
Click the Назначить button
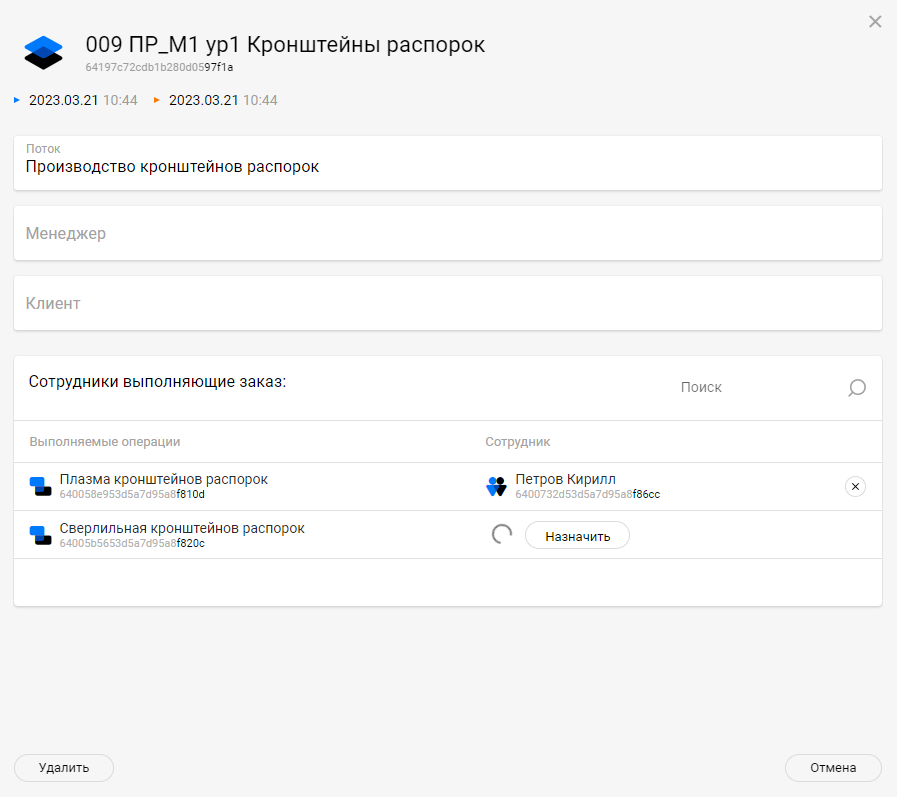(577, 536)
